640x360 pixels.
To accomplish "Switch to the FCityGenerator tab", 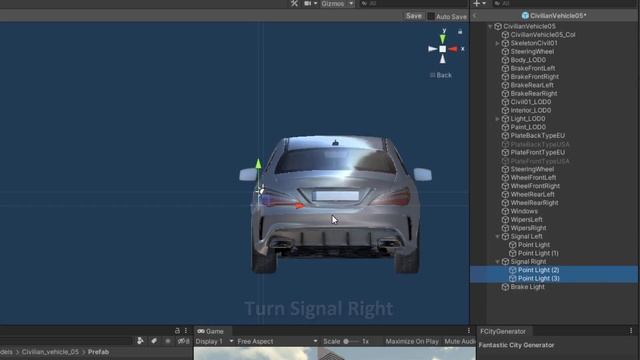I will coord(503,331).
